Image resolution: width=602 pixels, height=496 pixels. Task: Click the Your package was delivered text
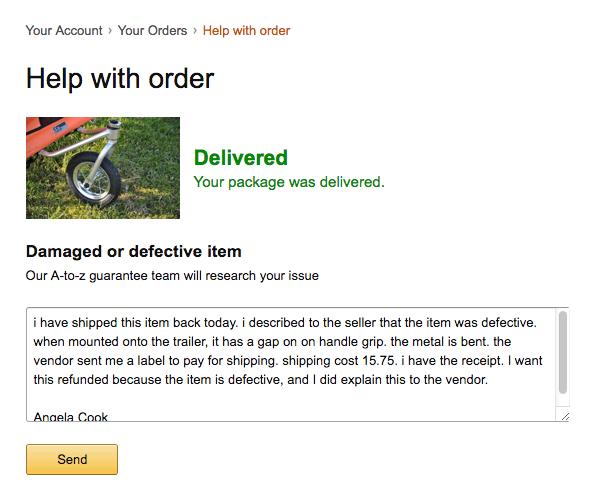[289, 182]
